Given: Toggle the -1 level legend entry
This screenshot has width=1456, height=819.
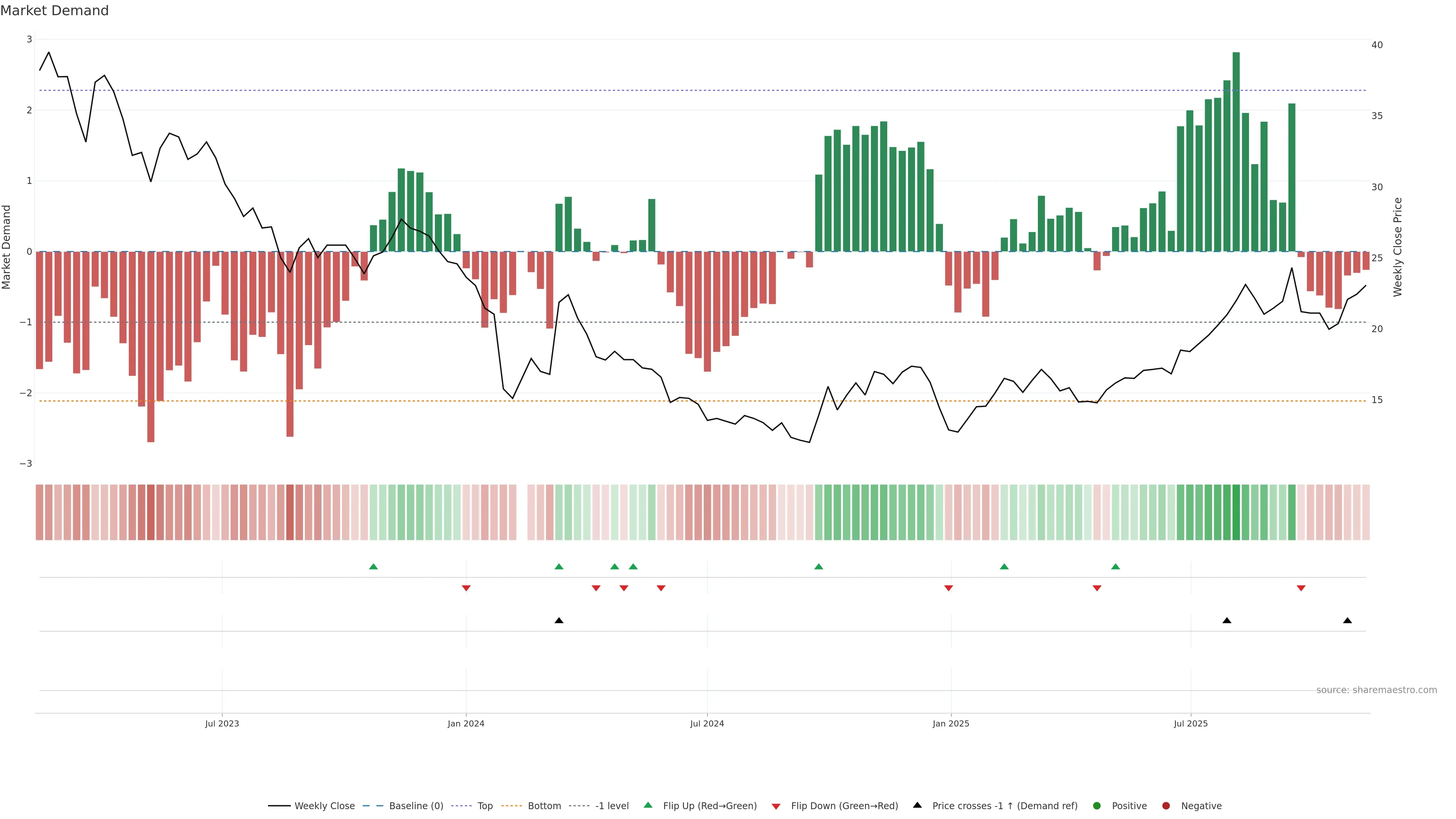Looking at the screenshot, I should (x=612, y=806).
